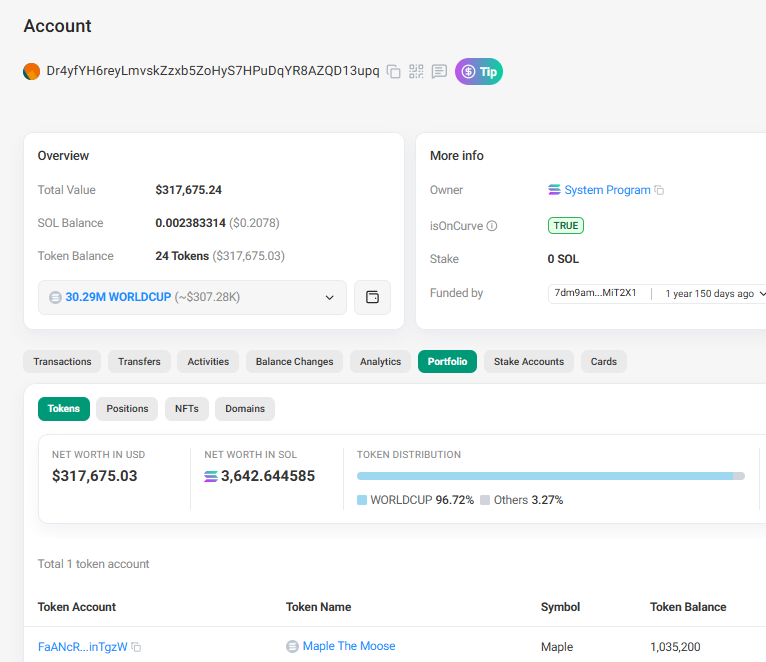Click the 1,035,200 token balance cell
766x662 pixels.
click(x=675, y=647)
